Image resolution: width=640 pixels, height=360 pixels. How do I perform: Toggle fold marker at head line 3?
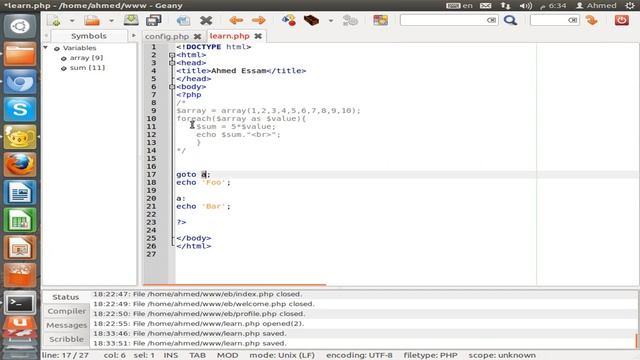pyautogui.click(x=172, y=63)
